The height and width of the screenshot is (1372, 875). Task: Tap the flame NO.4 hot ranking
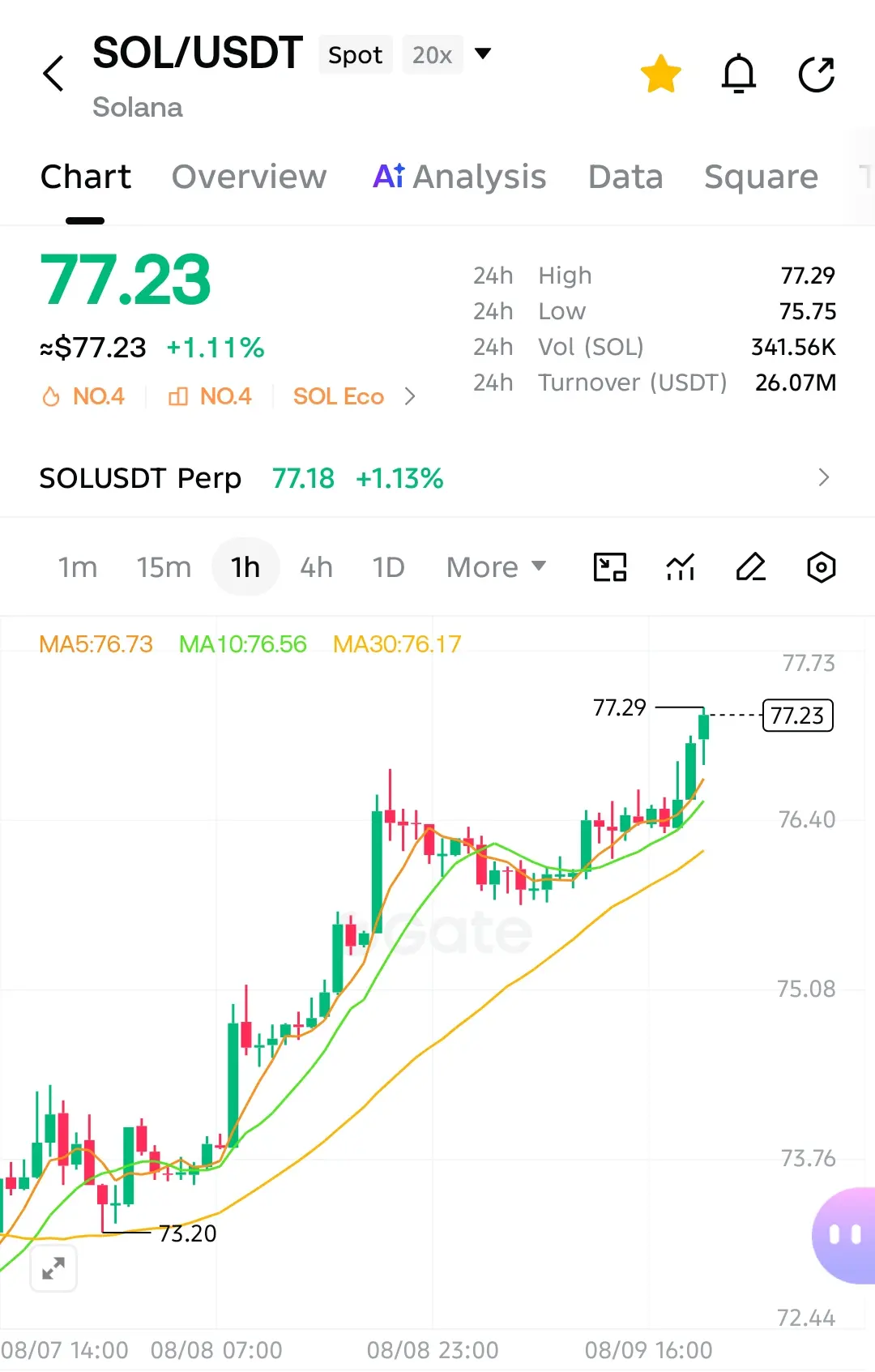83,396
